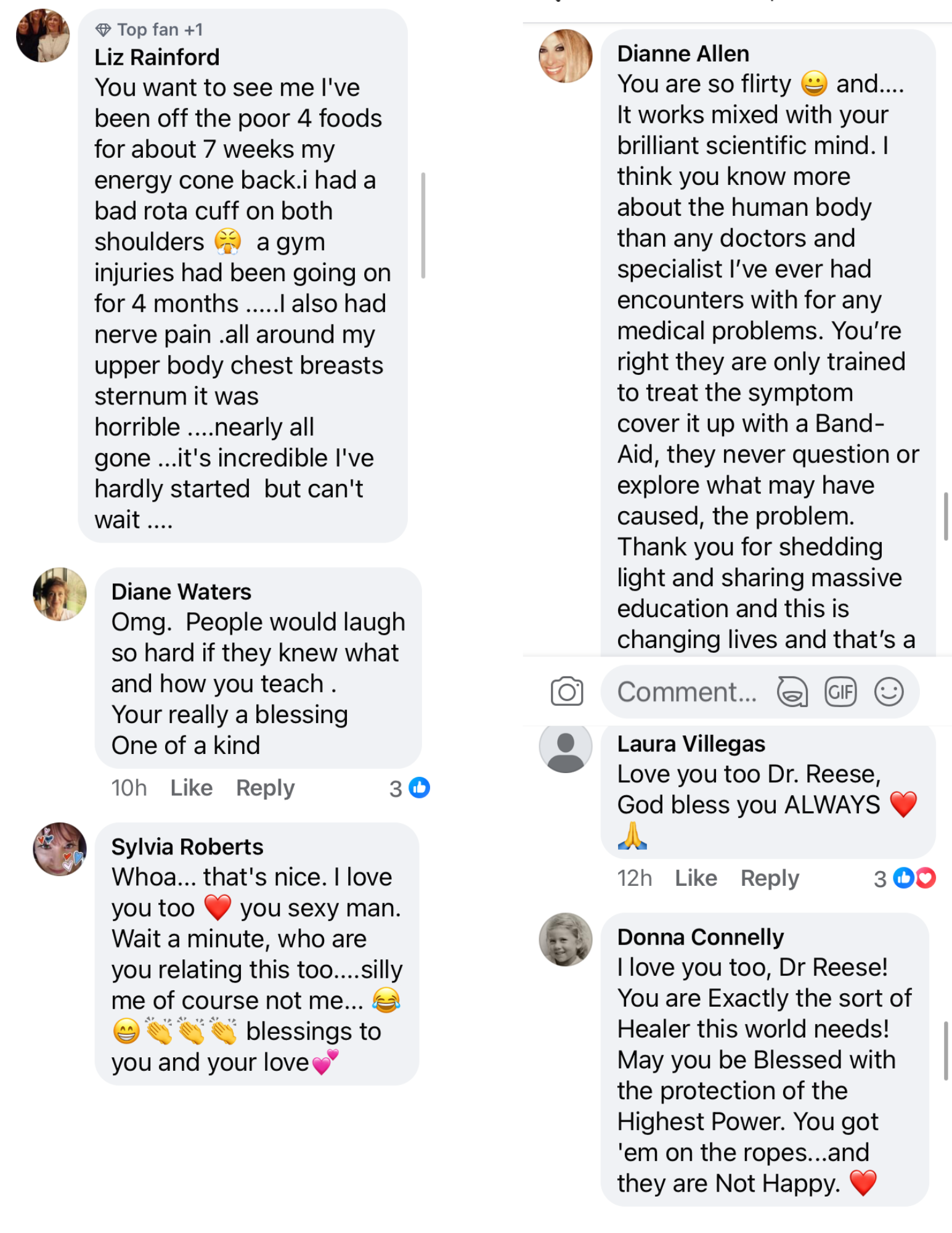Image resolution: width=952 pixels, height=1233 pixels.
Task: Like Laura Villegas' comment
Action: pos(696,878)
